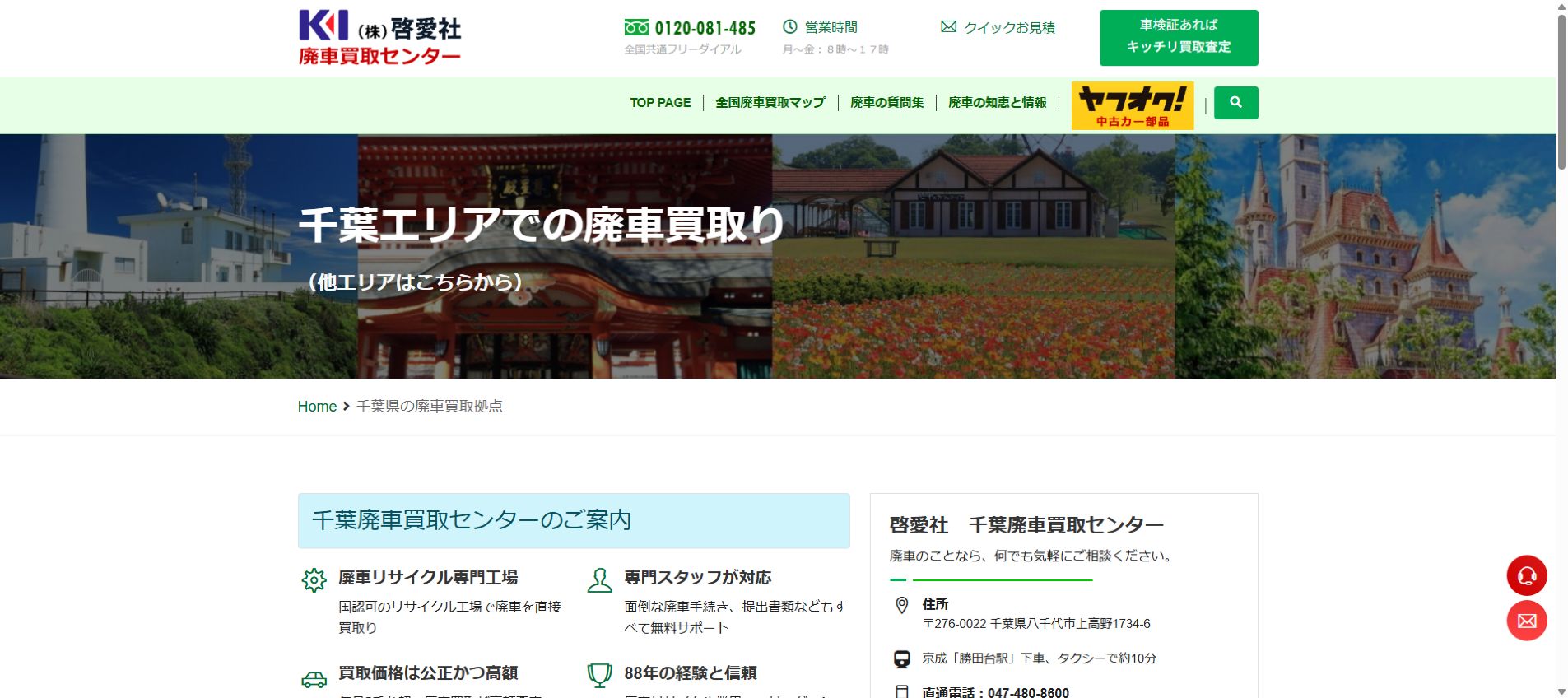Click the scrollbar up arrow
This screenshot has height=698, width=1568.
[1561, 7]
